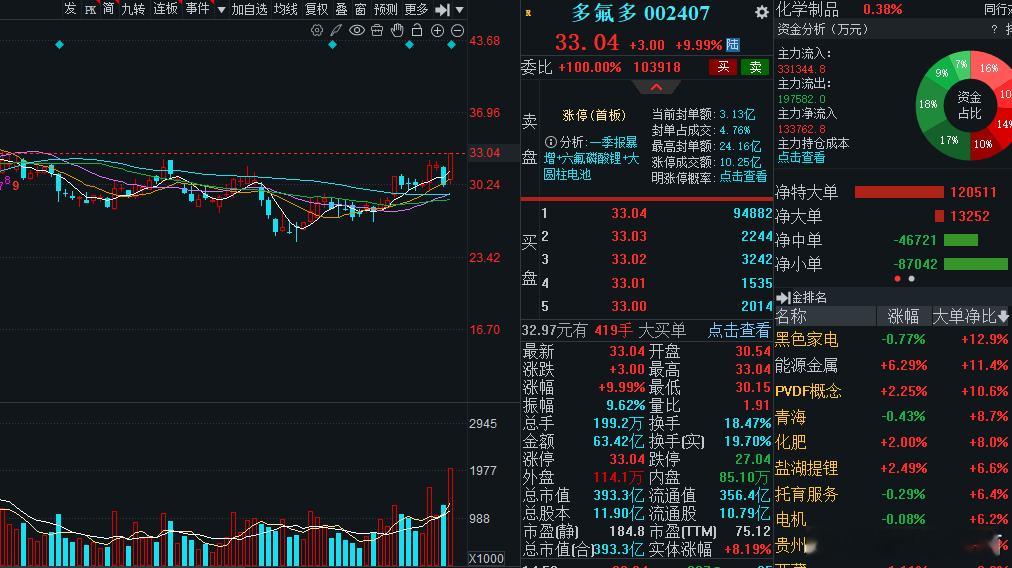Open dropdown arrow after 事件
The width and height of the screenshot is (1012, 568).
tap(221, 10)
